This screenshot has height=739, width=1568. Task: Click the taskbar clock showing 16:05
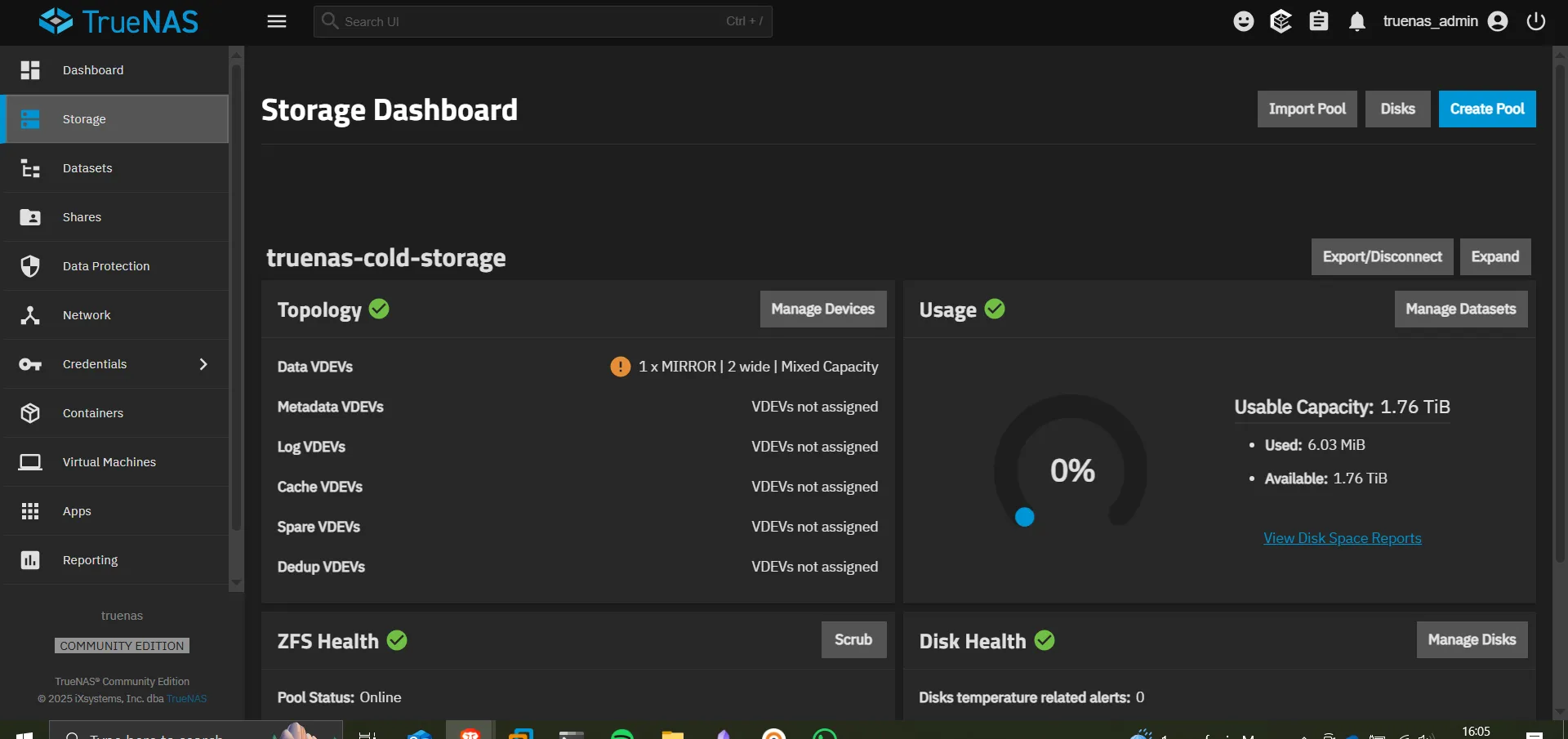(1476, 732)
